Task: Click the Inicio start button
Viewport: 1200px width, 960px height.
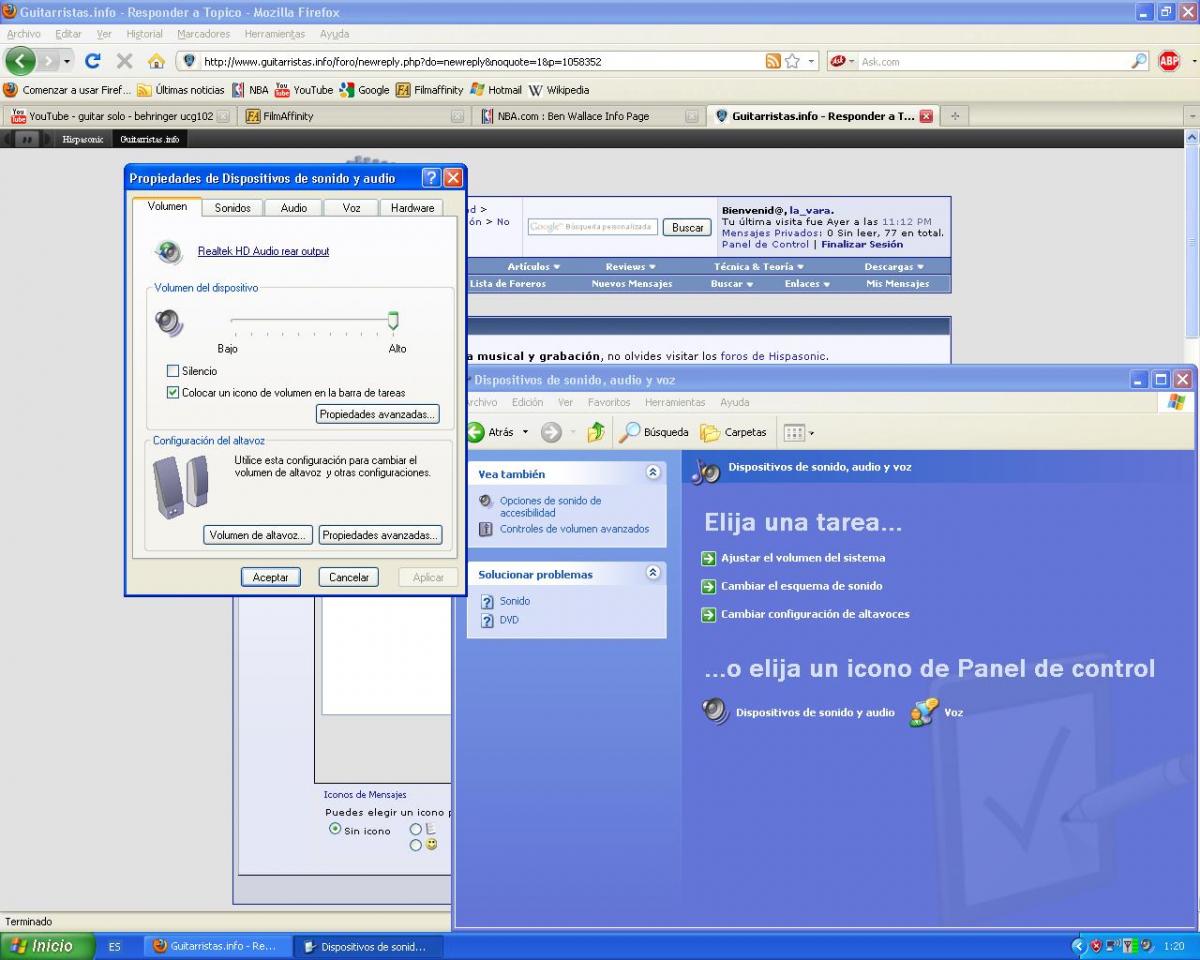Action: 47,946
